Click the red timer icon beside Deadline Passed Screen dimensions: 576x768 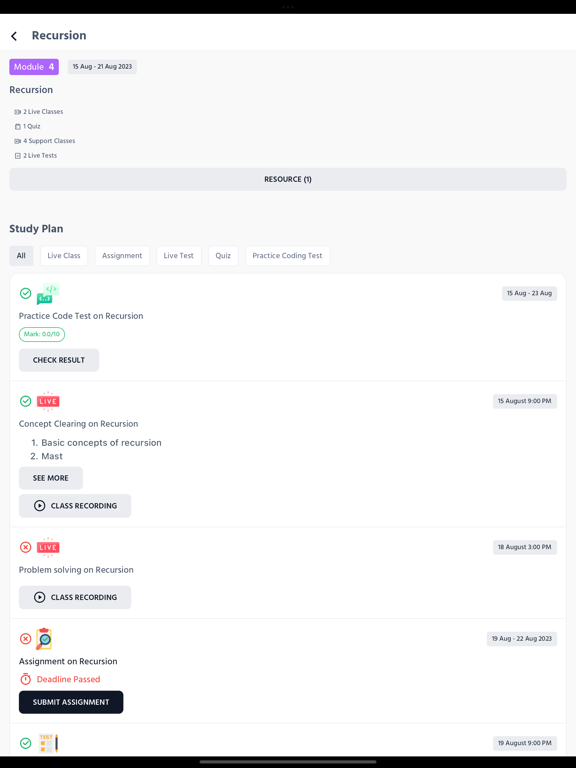click(25, 679)
